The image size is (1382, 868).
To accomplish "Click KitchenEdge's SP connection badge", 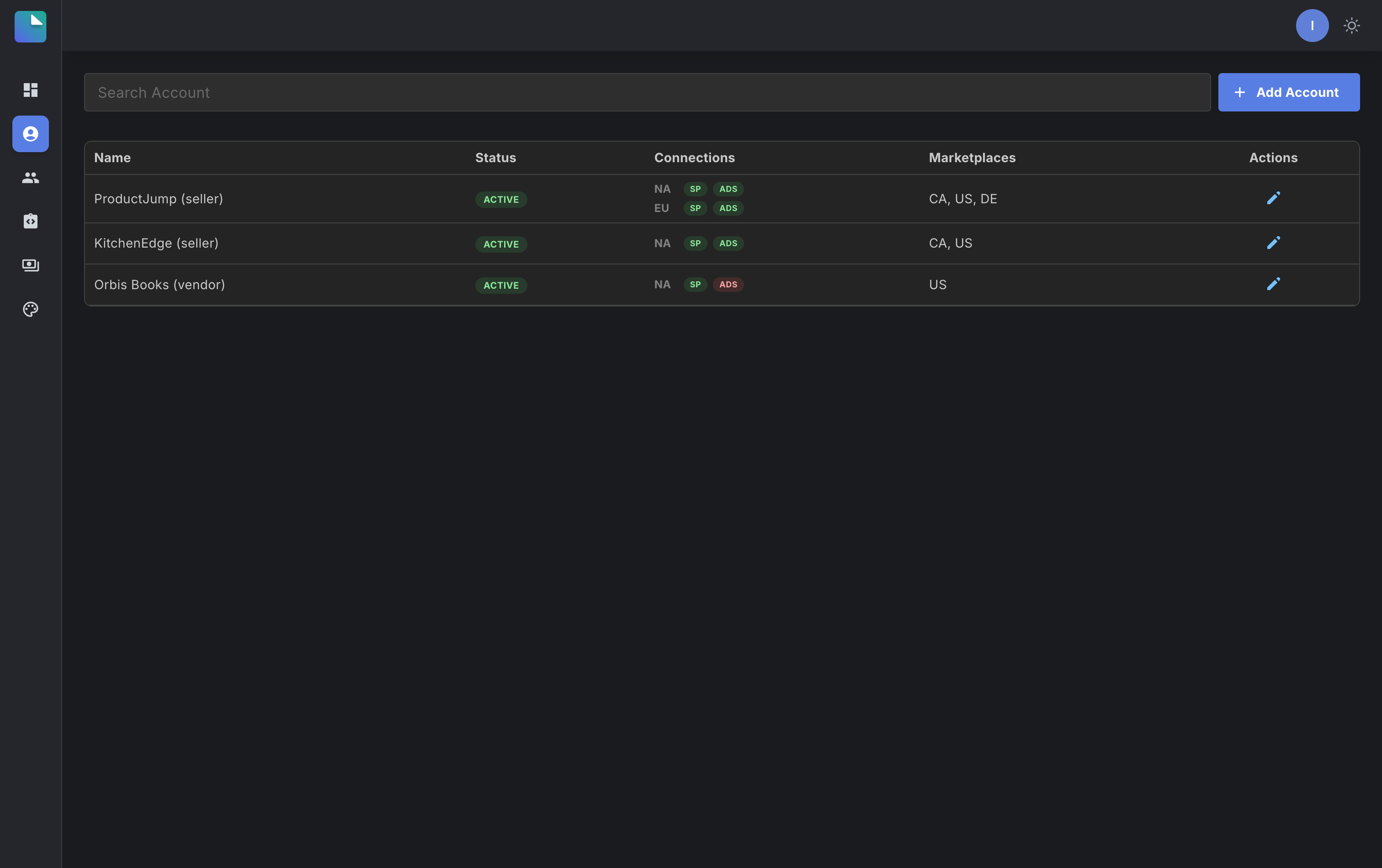I will point(695,243).
